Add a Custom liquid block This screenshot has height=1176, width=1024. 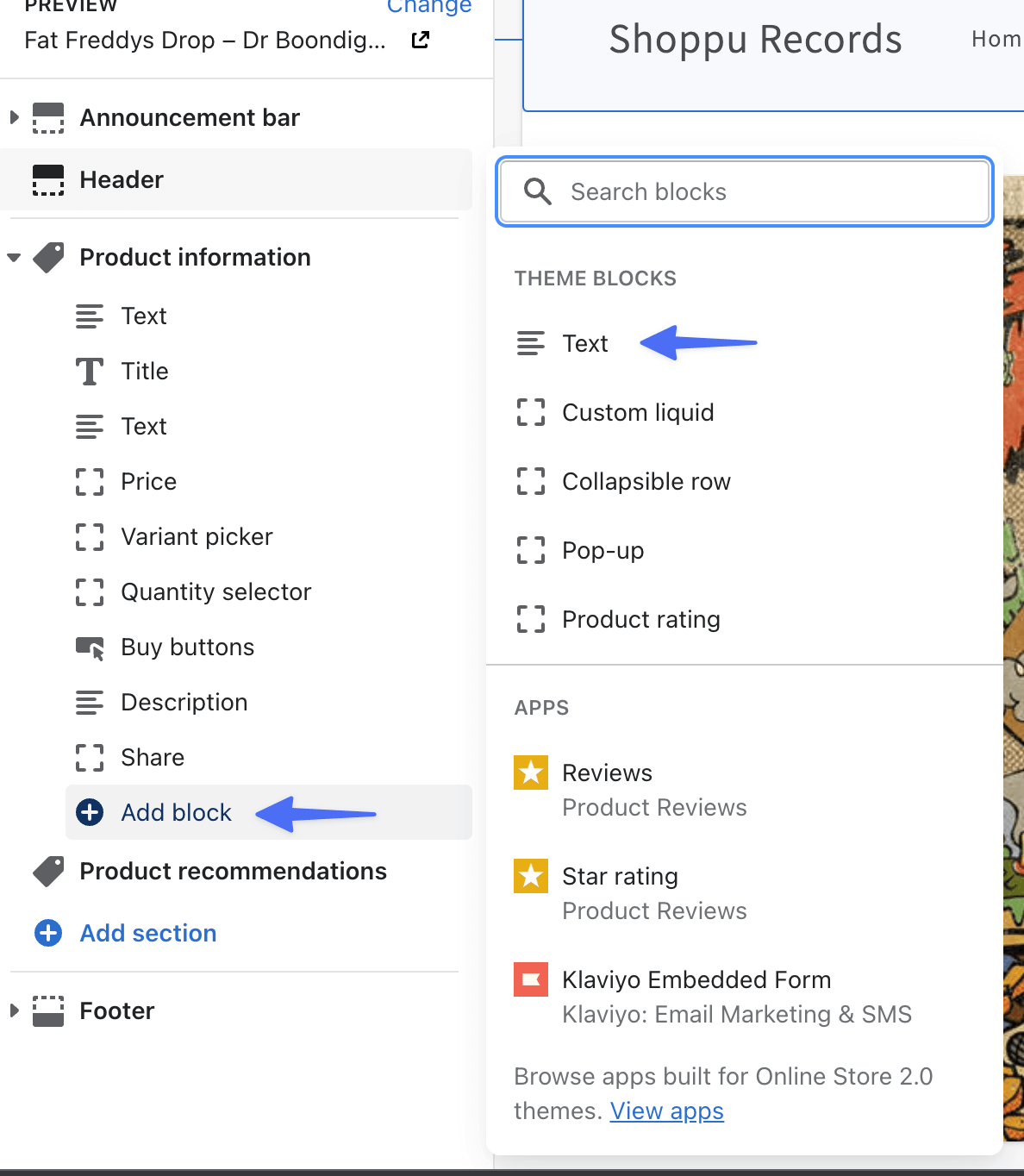[x=638, y=412]
